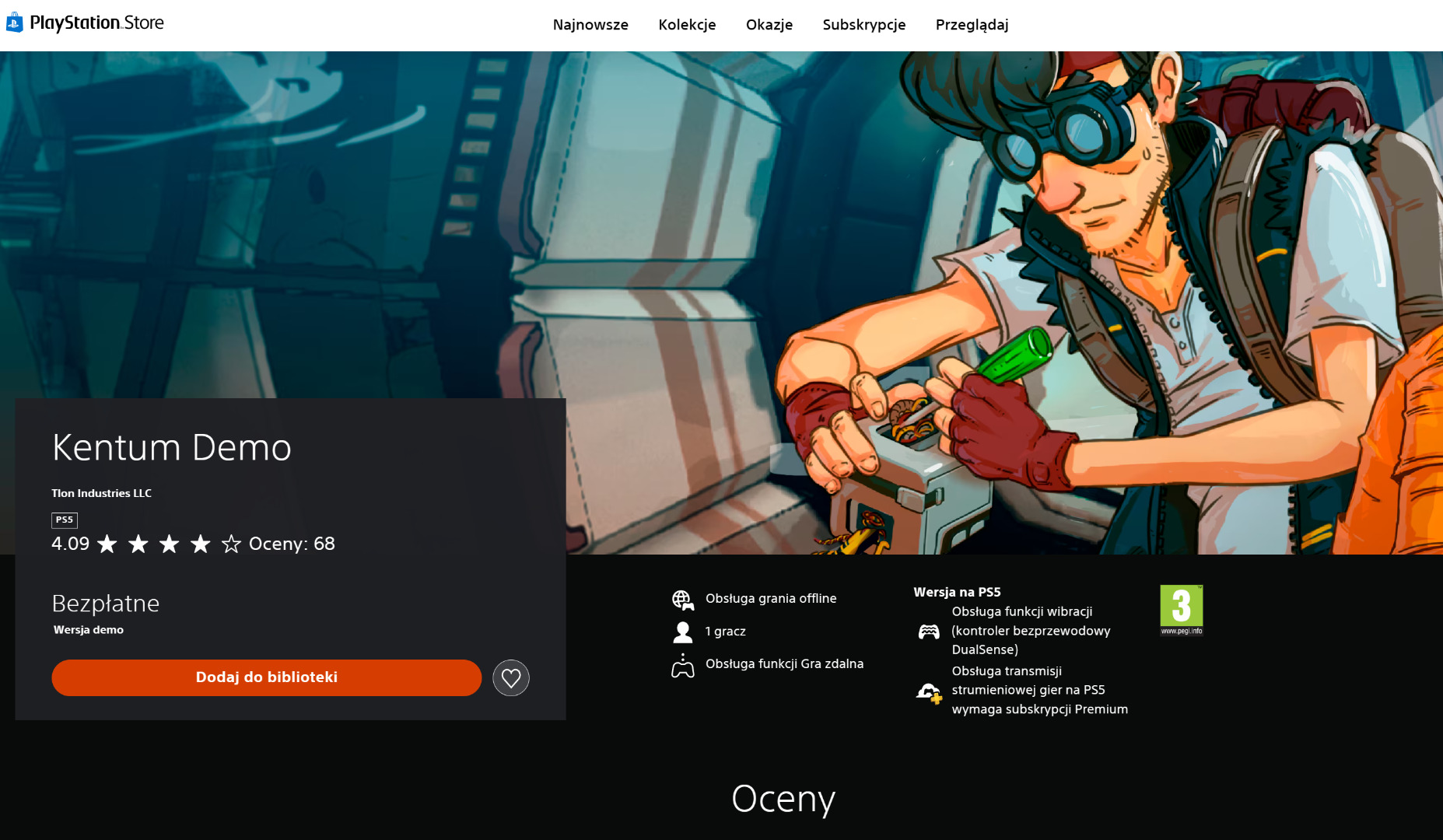Viewport: 1443px width, 840px height.
Task: Click the Remote Play controller icon
Action: [682, 666]
